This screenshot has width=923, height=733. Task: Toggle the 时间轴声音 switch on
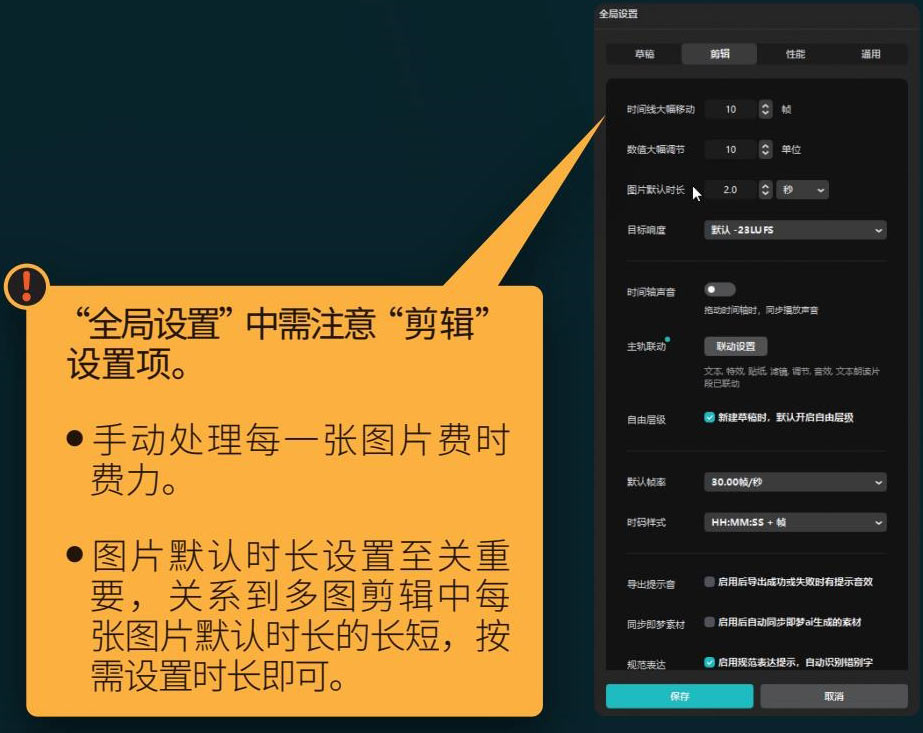719,290
